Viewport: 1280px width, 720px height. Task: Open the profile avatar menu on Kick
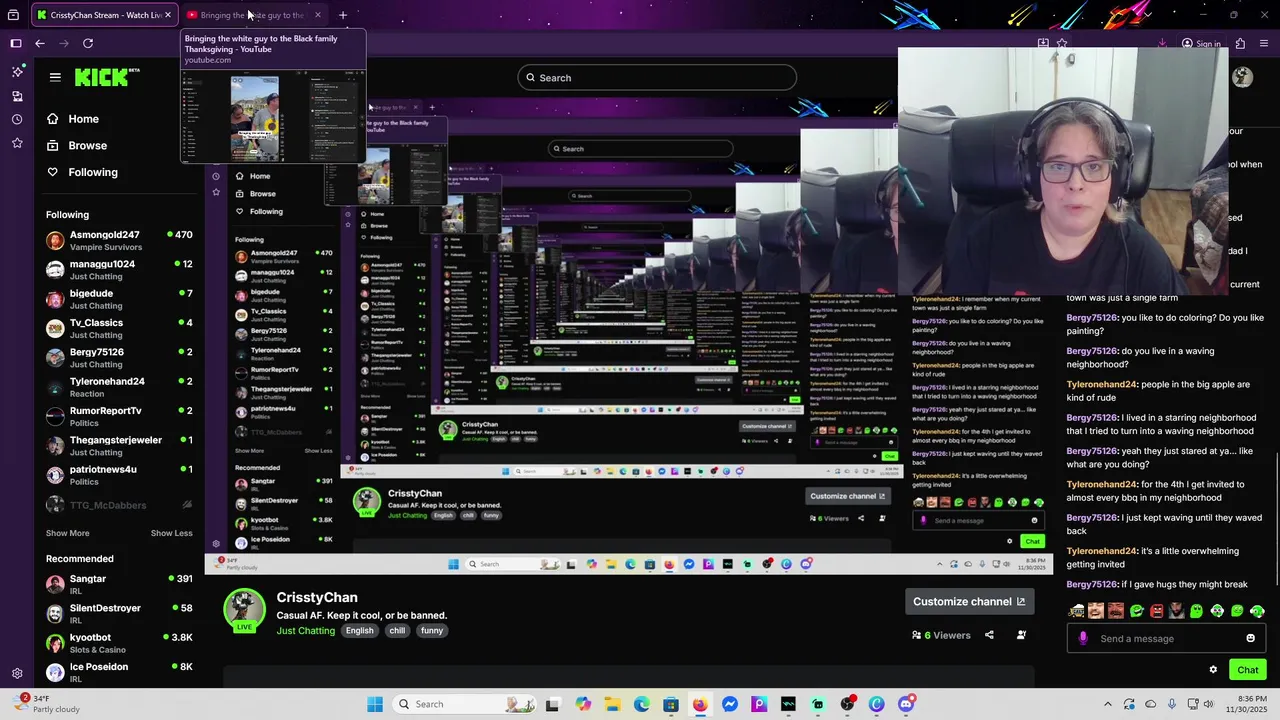1243,77
